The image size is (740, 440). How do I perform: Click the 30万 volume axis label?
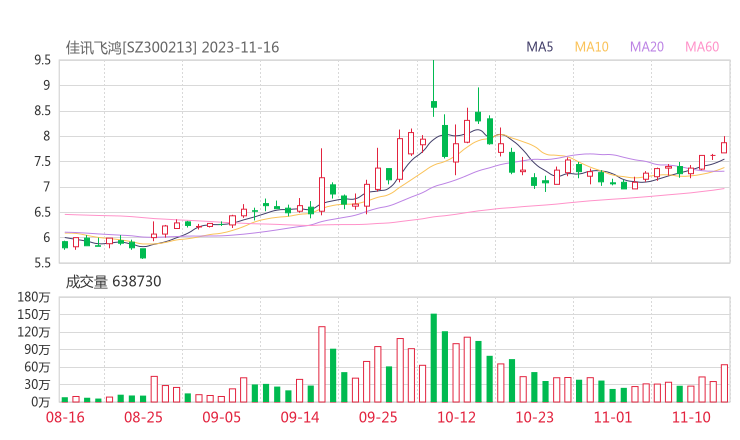coord(37,384)
